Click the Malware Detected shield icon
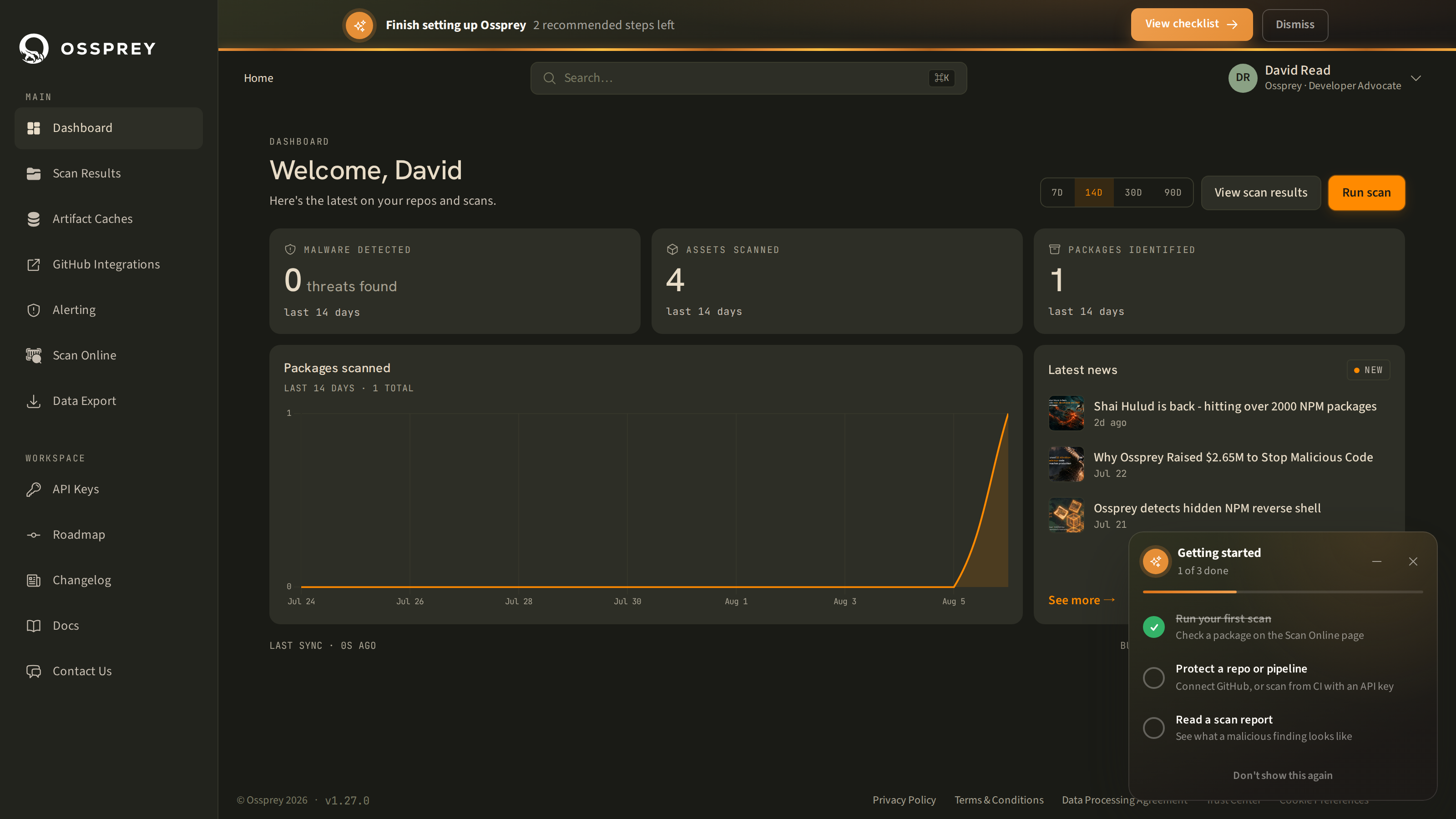 coord(291,249)
